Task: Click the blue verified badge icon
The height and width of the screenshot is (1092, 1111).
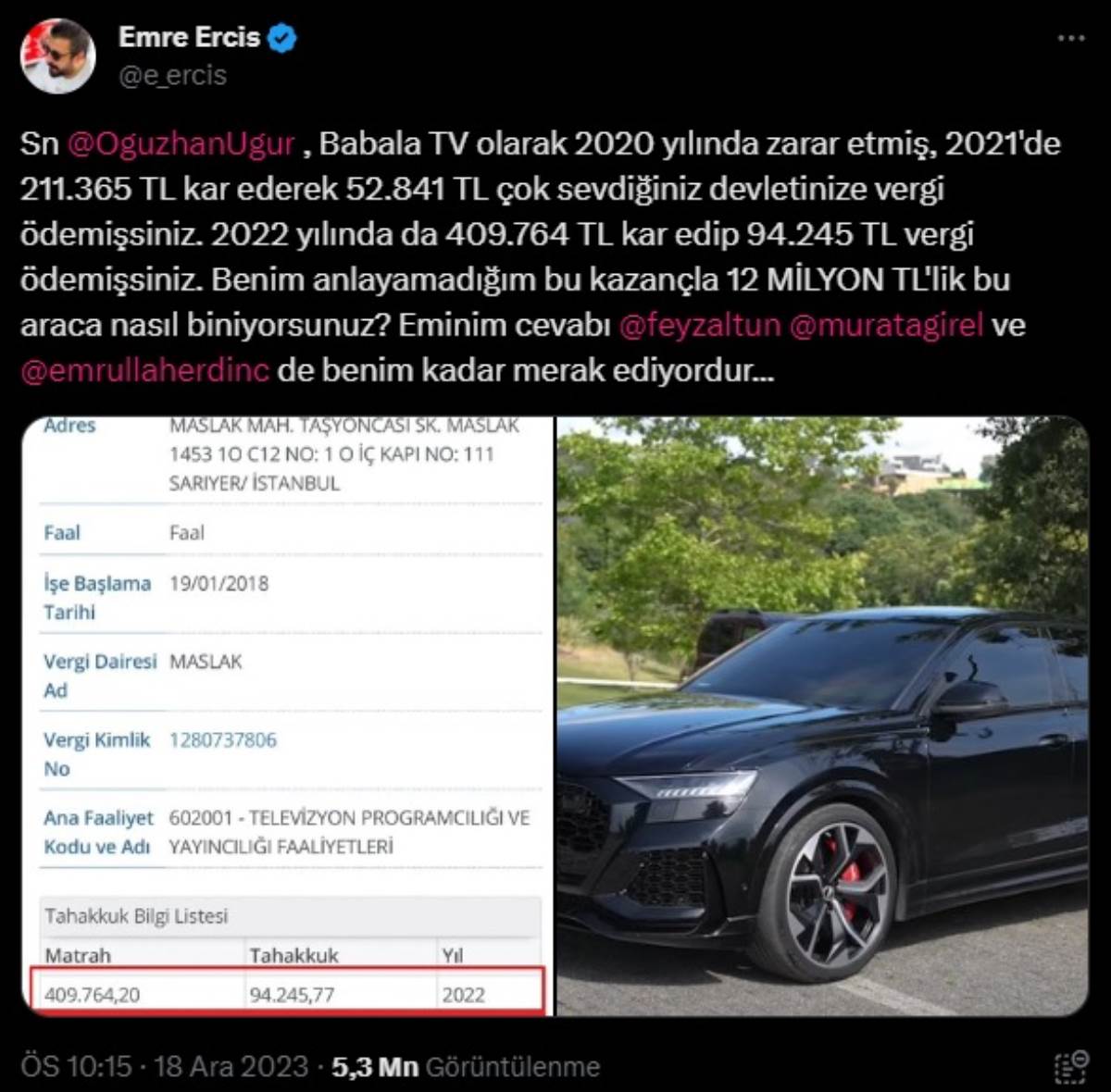Action: tap(282, 38)
